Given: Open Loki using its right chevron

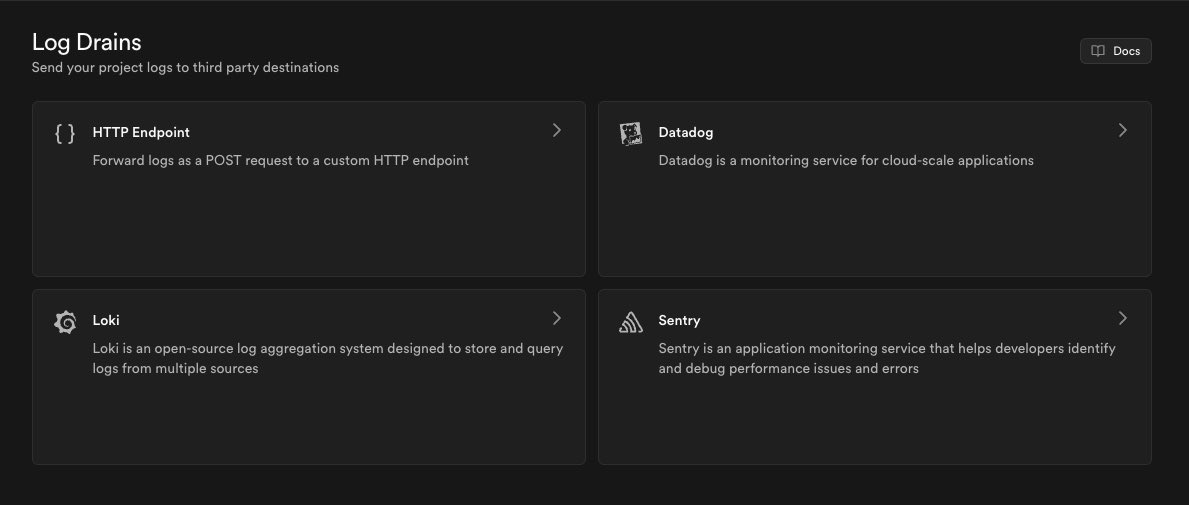Looking at the screenshot, I should 557,318.
